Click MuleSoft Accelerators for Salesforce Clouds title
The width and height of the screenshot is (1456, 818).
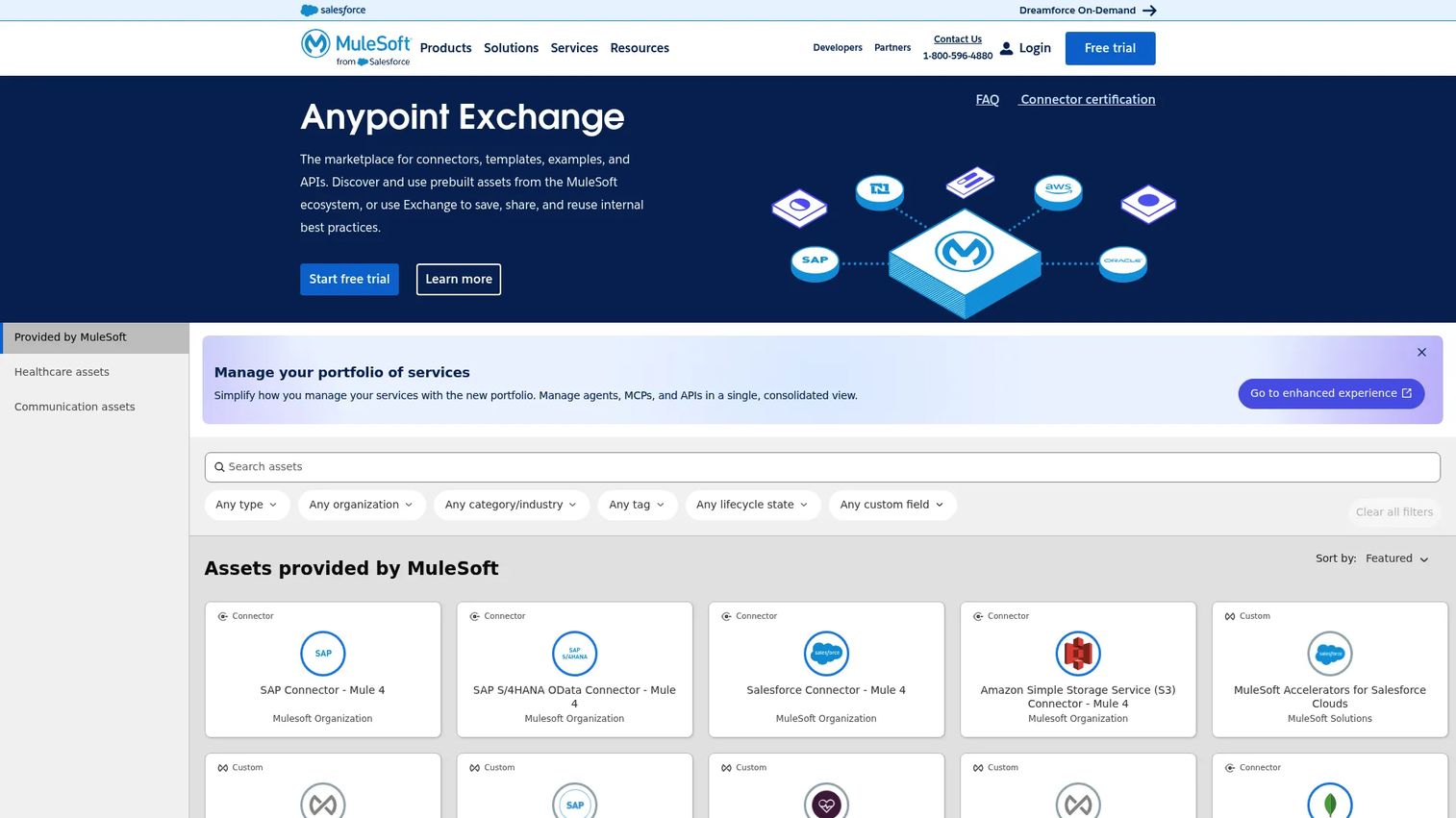coord(1330,697)
